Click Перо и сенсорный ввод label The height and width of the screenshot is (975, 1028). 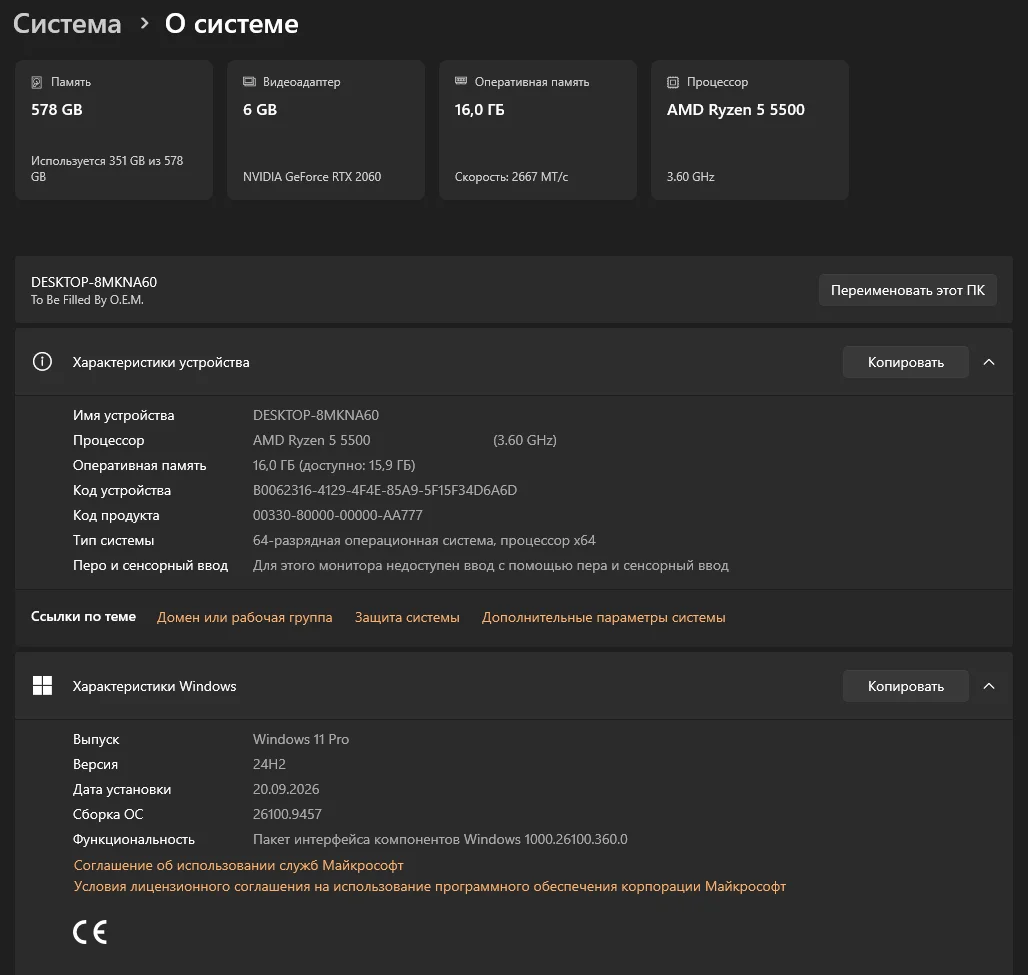click(x=150, y=565)
